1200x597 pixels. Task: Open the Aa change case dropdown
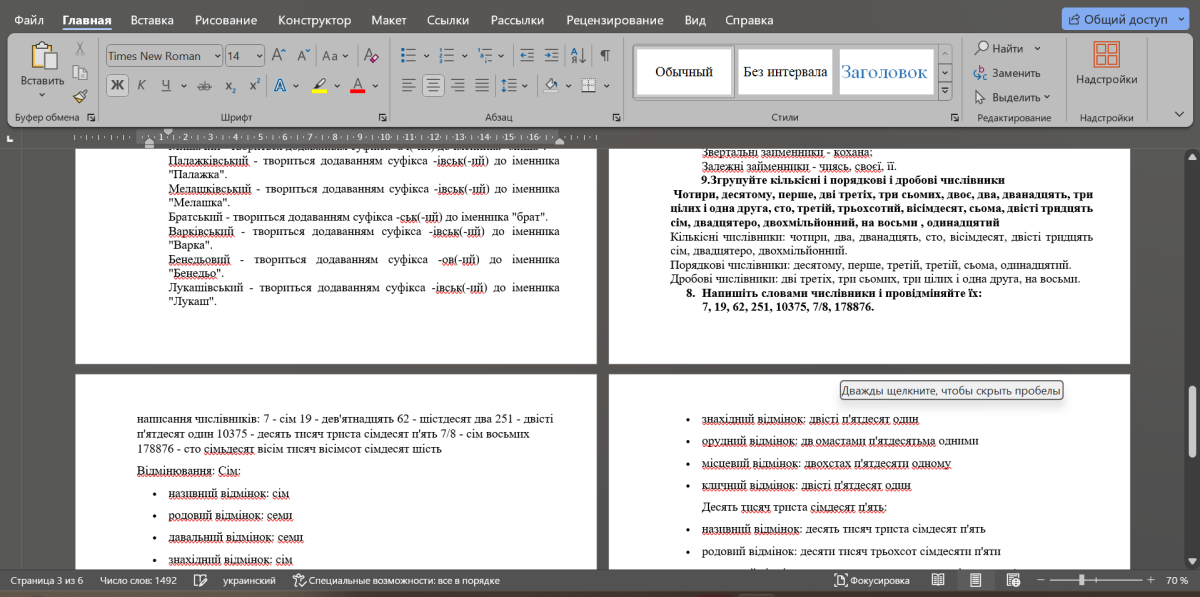(x=337, y=56)
